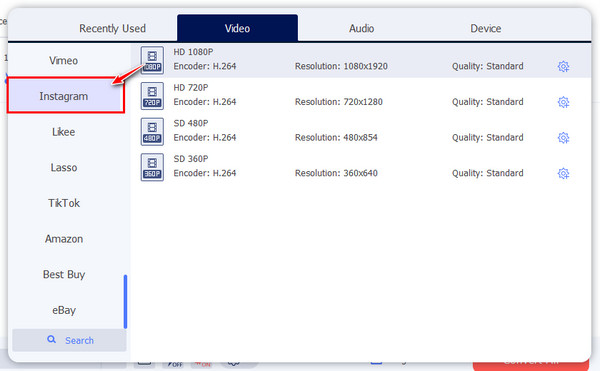
Task: Choose Lasso from the sidebar
Action: (64, 168)
